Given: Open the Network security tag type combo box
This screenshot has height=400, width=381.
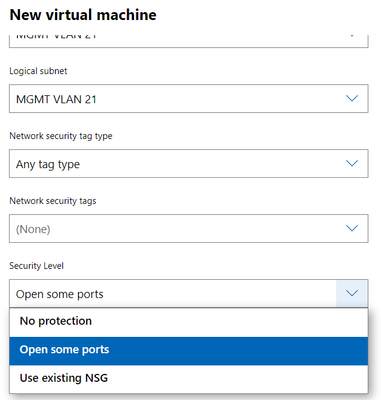Looking at the screenshot, I should [189, 164].
